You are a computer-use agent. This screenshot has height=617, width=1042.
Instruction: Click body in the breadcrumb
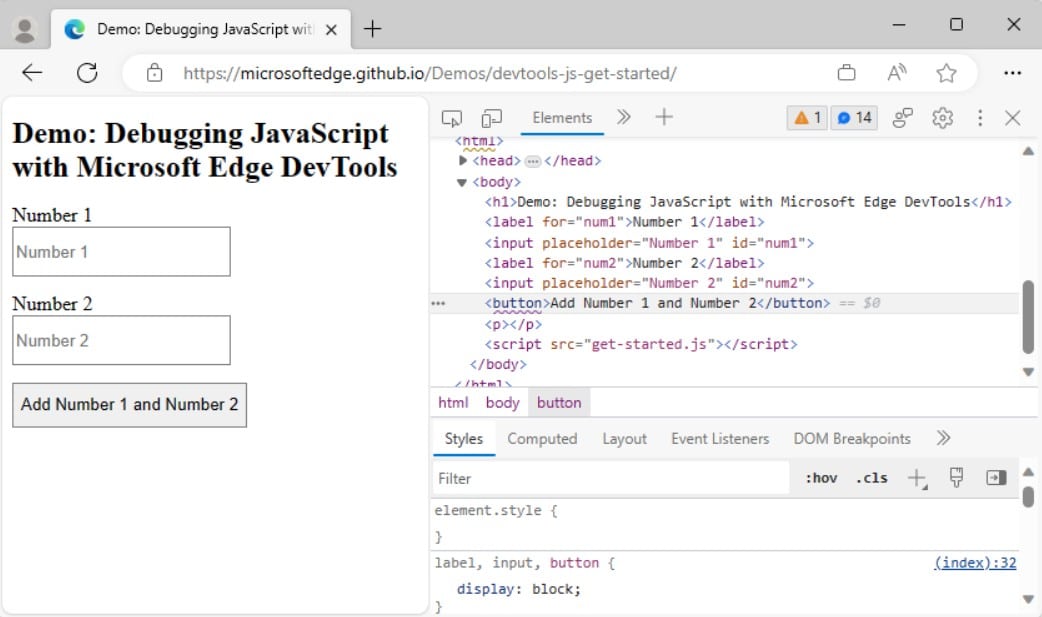[x=502, y=402]
